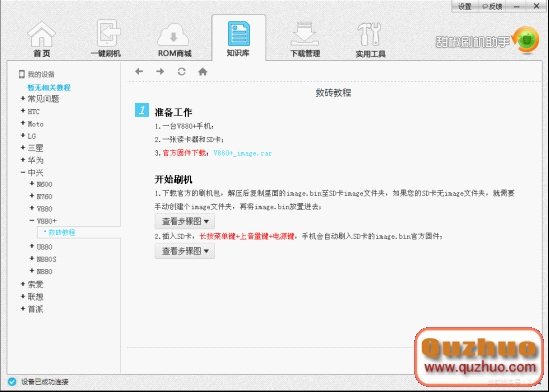Select the 救砖教程 tree item
The width and height of the screenshot is (549, 392).
[62, 232]
